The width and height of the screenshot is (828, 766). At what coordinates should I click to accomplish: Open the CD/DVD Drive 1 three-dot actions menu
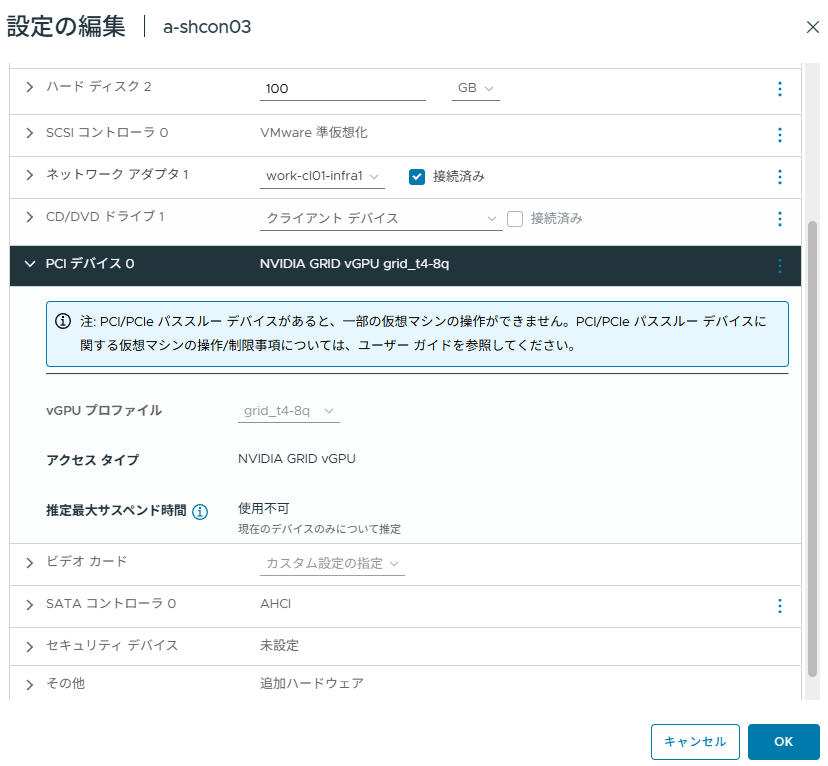tap(779, 219)
